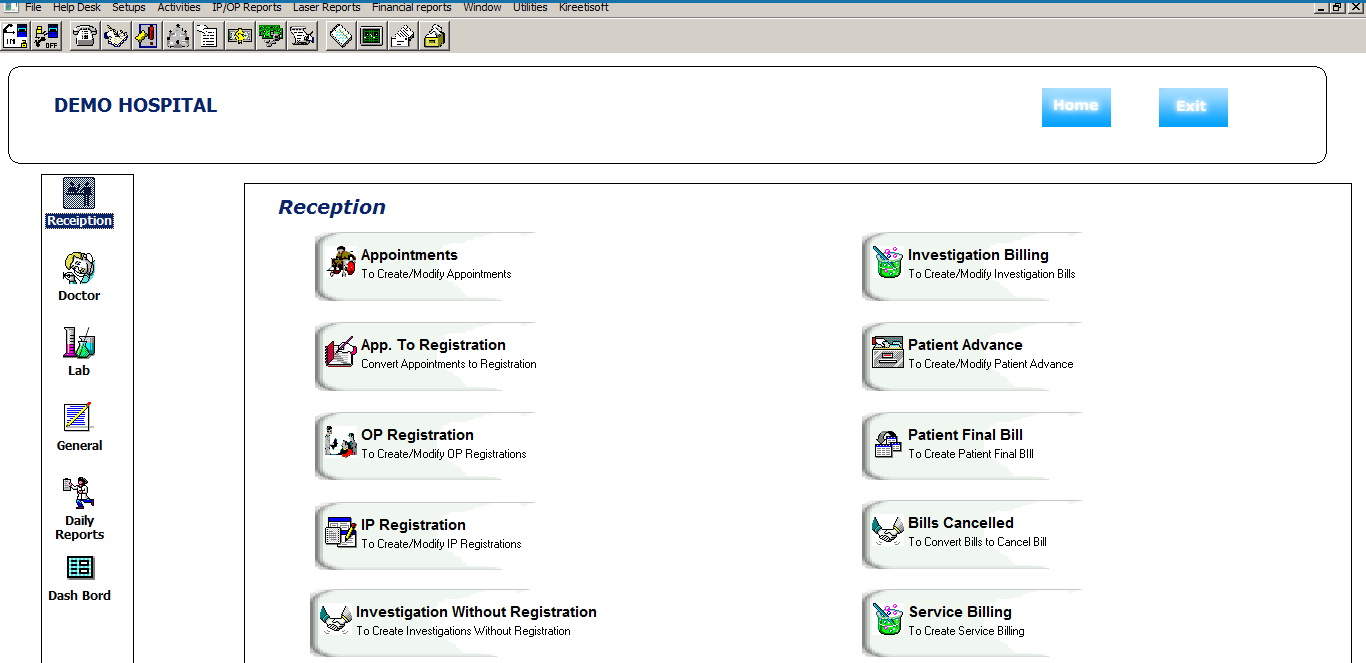The height and width of the screenshot is (663, 1366).
Task: Open the Doctor module in sidebar
Action: pos(79,277)
